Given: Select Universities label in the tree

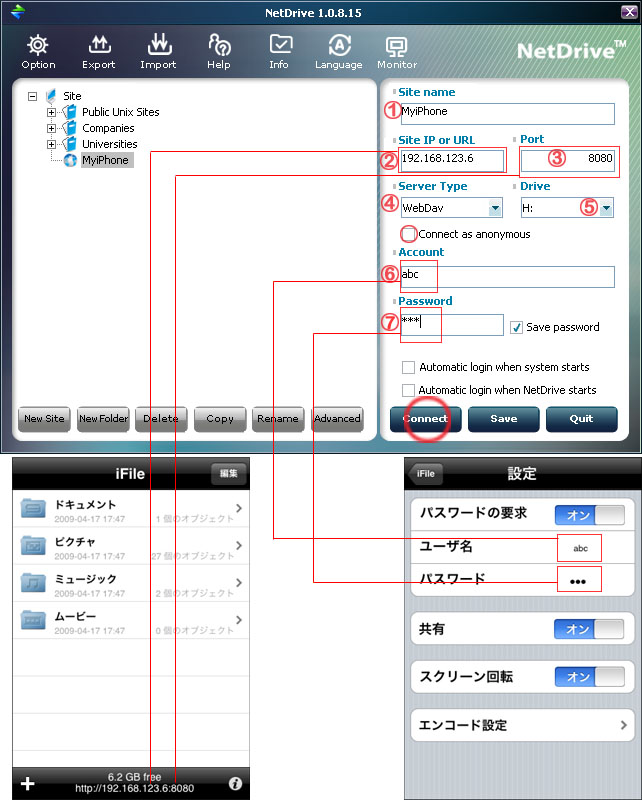Looking at the screenshot, I should pos(110,144).
